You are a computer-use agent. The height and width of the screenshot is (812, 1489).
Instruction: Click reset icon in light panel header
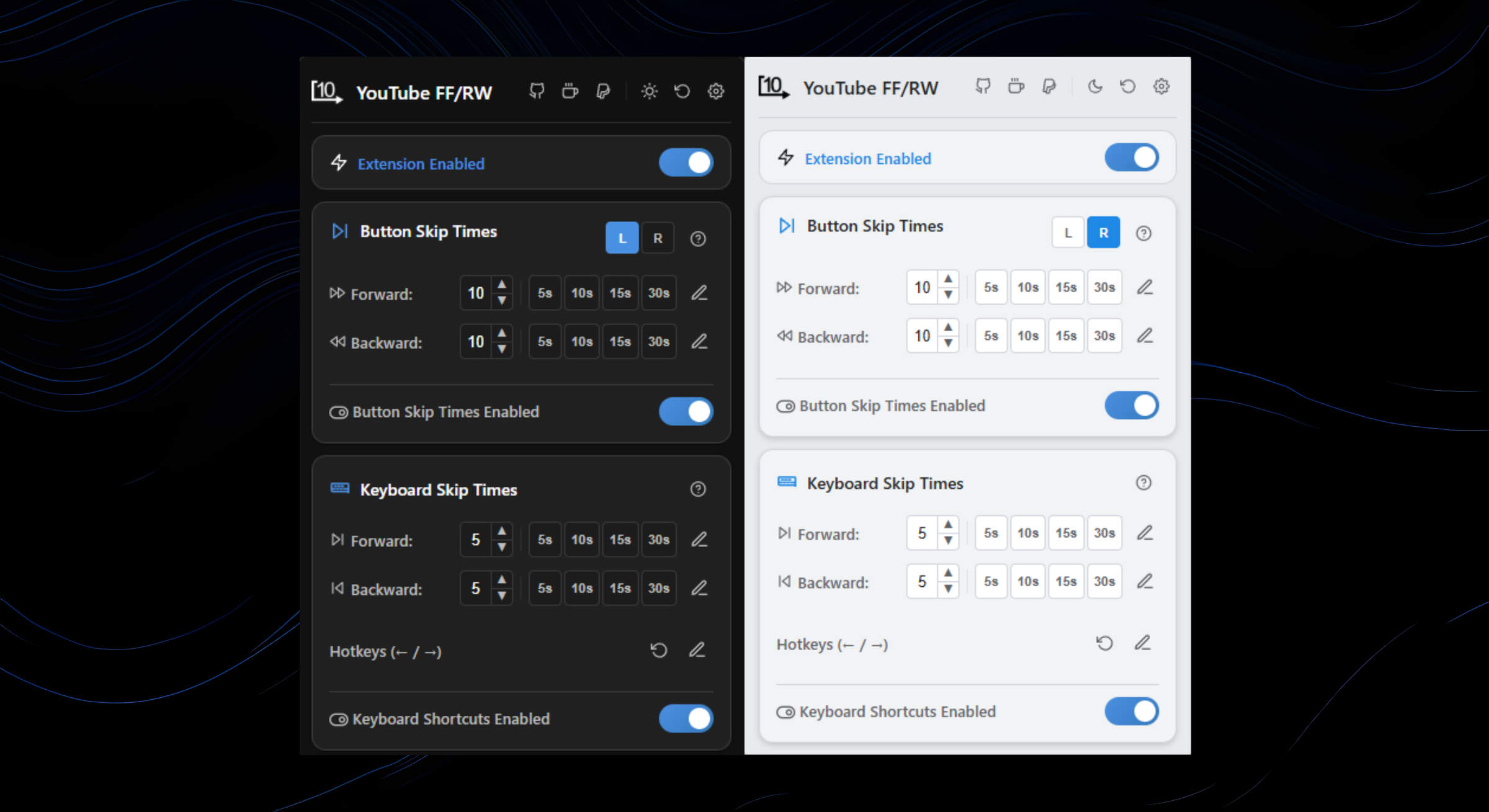tap(1128, 86)
